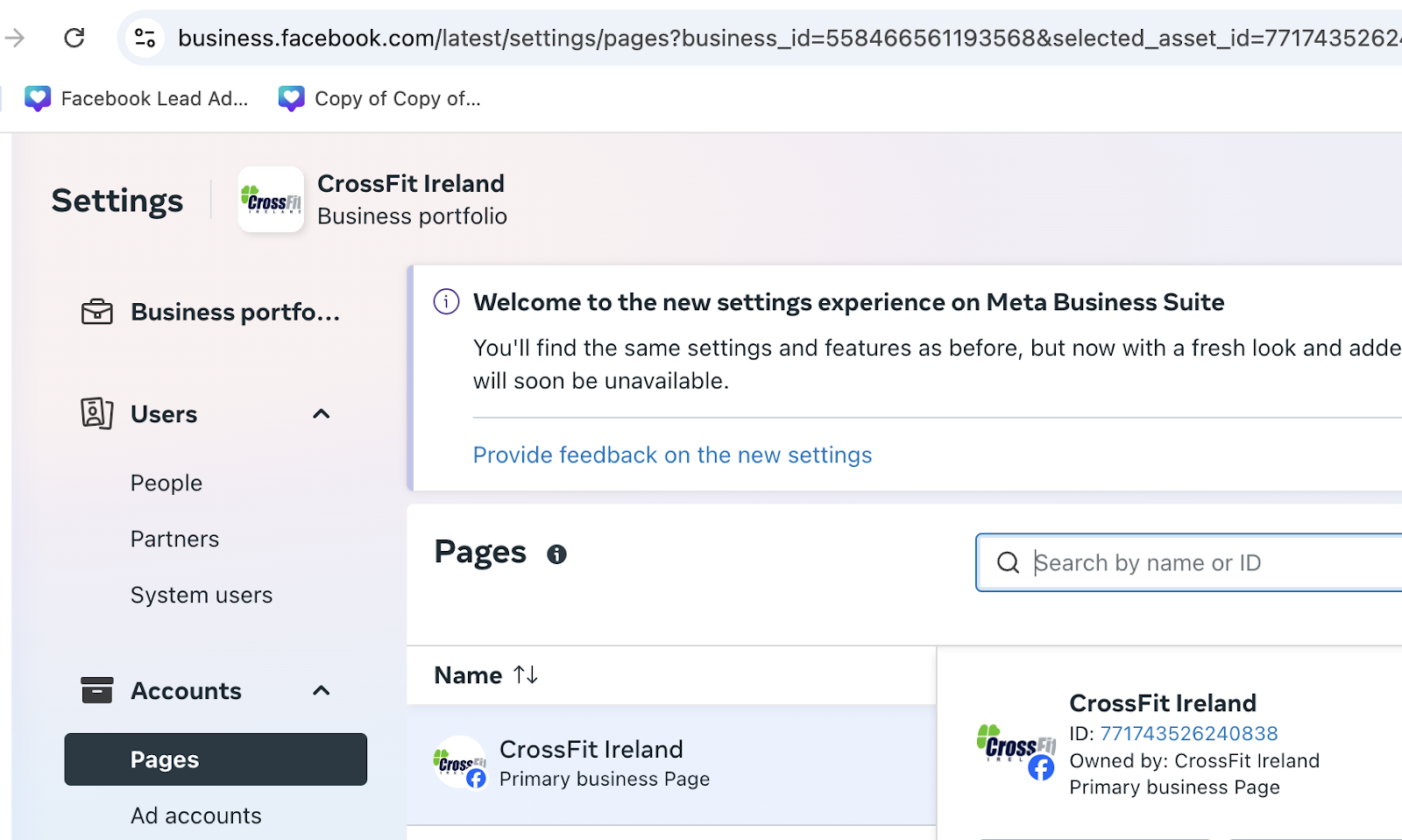Click the Settings heading
Screen dimensions: 1402x840
pyautogui.click(x=117, y=201)
